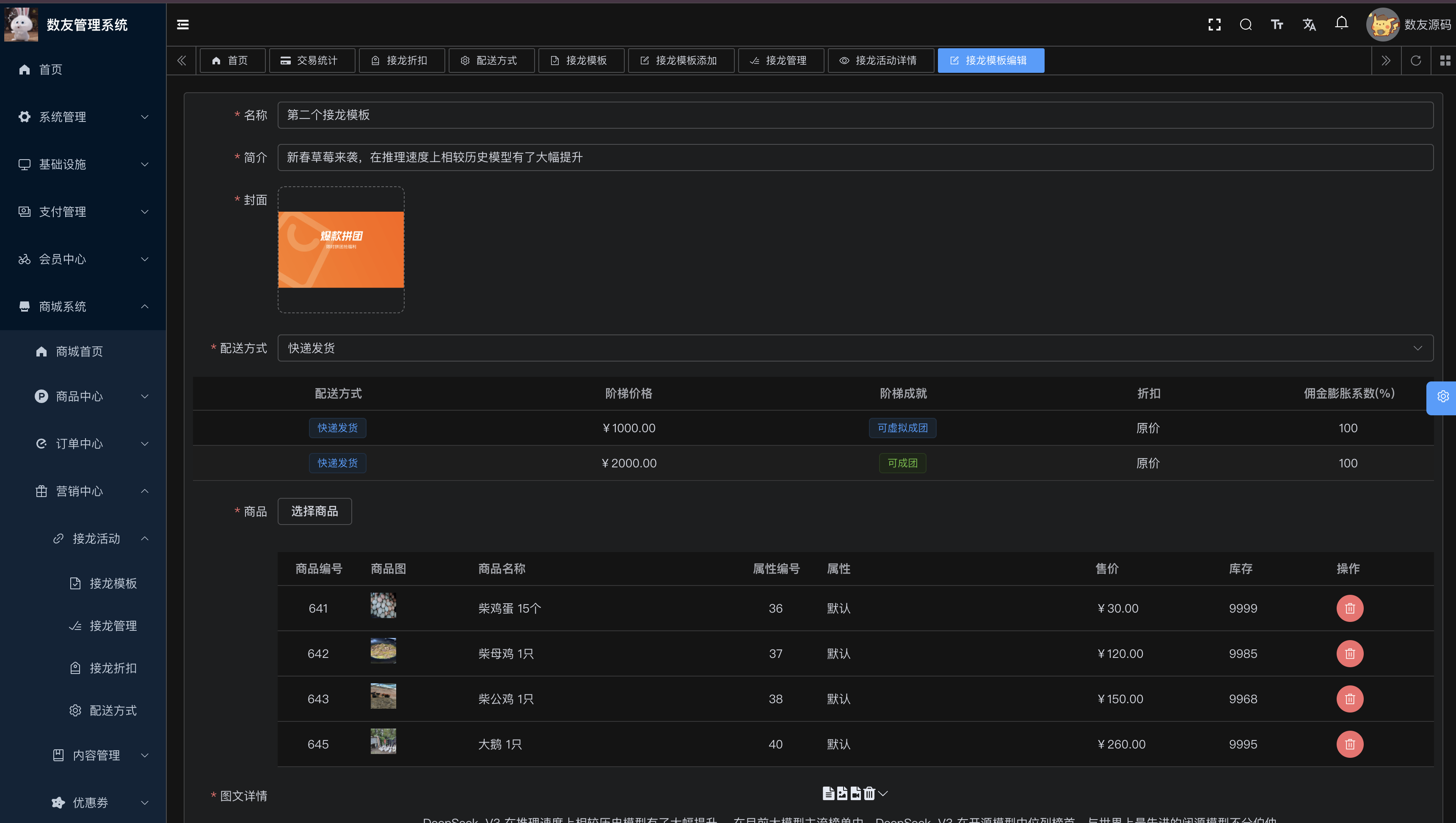1456x823 pixels.
Task: Focus the 名称 input field
Action: point(855,115)
